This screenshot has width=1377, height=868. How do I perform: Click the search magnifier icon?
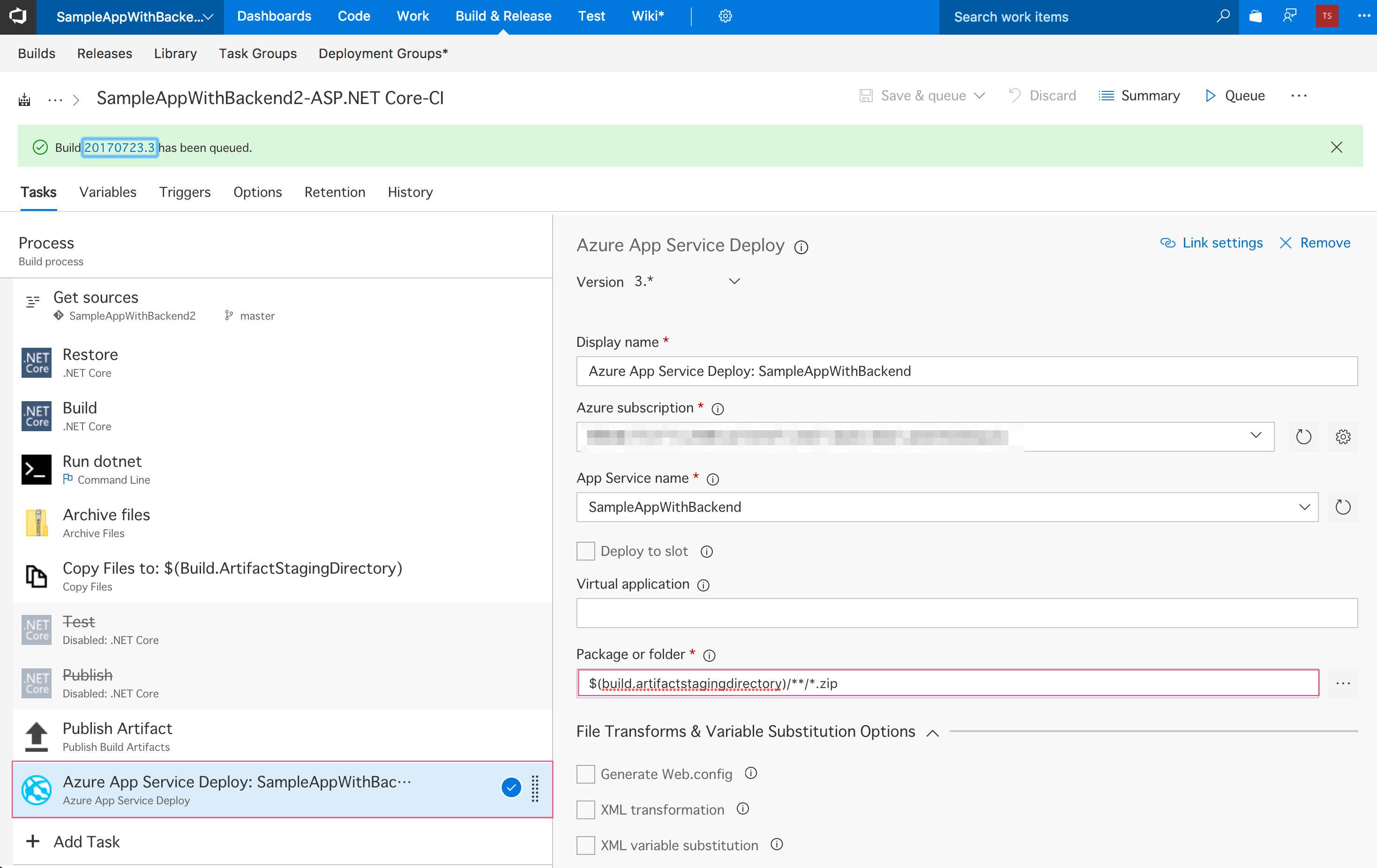pos(1223,16)
